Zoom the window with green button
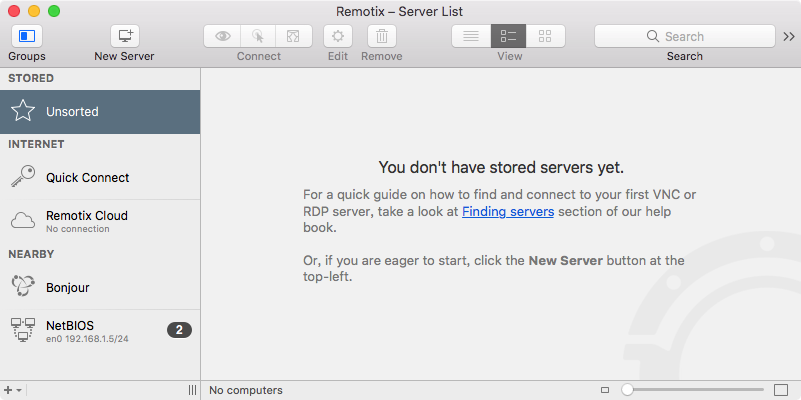Viewport: 801px width, 400px height. pyautogui.click(x=54, y=11)
